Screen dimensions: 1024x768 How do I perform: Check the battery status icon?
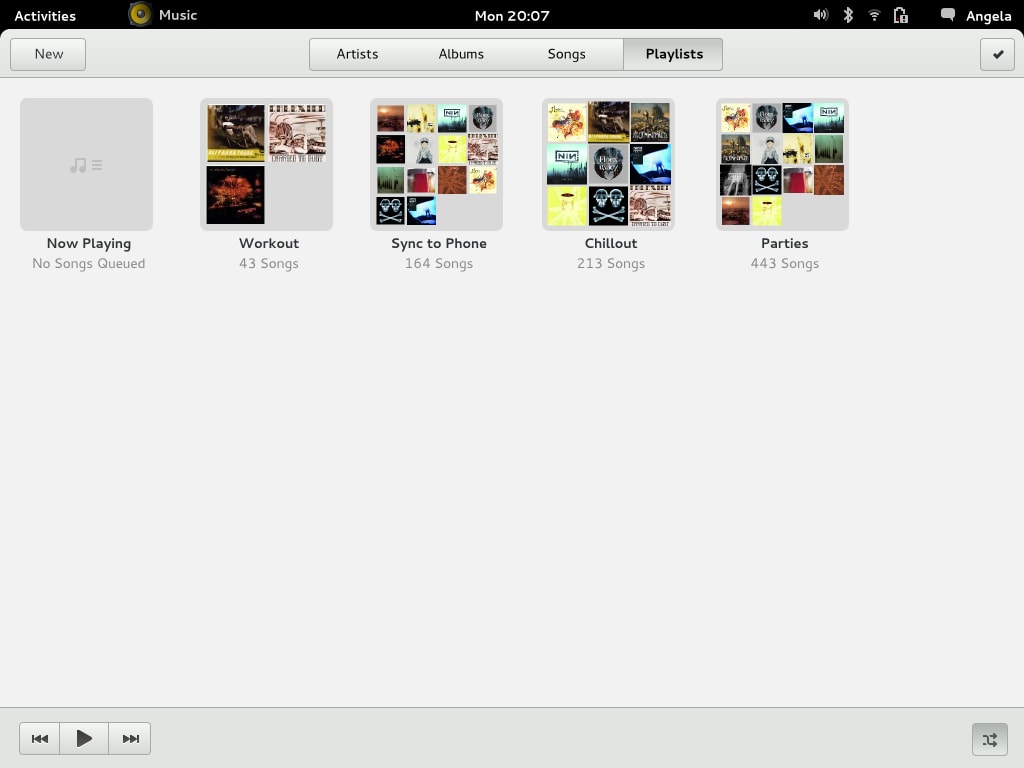[x=901, y=15]
